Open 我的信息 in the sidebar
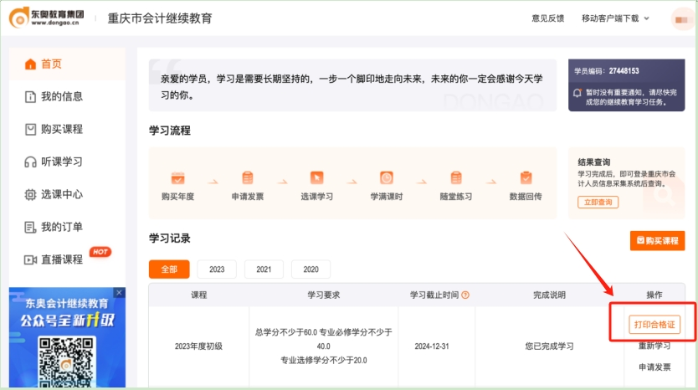The image size is (698, 390). 67,97
